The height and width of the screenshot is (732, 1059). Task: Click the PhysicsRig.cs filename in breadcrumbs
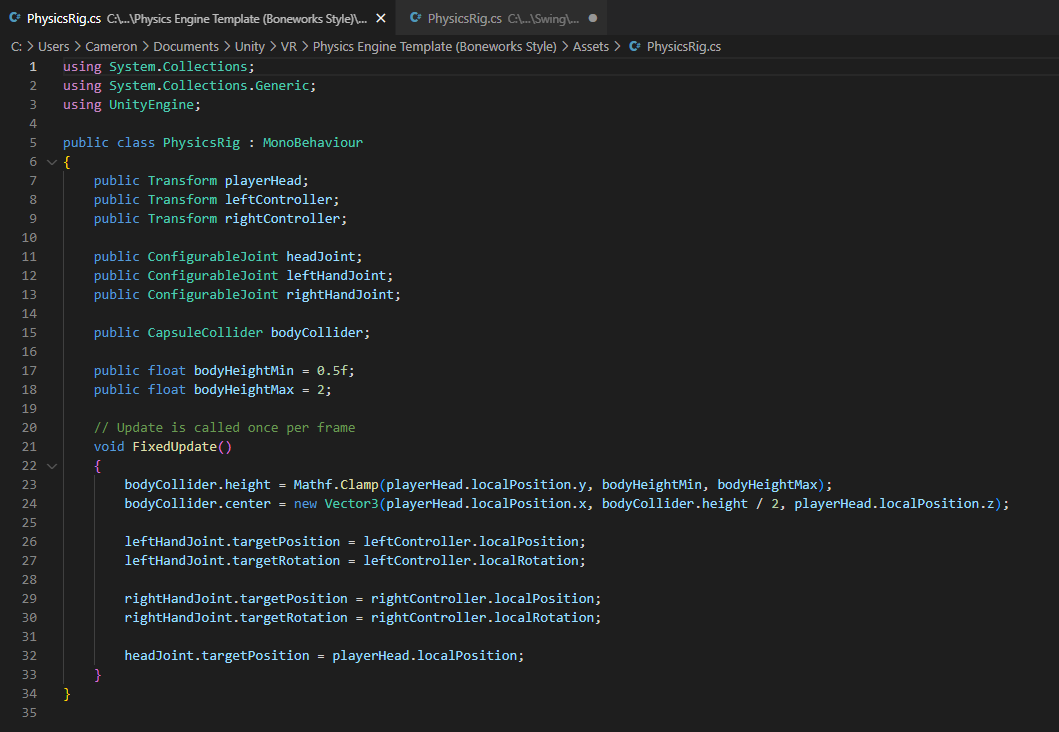tap(683, 47)
